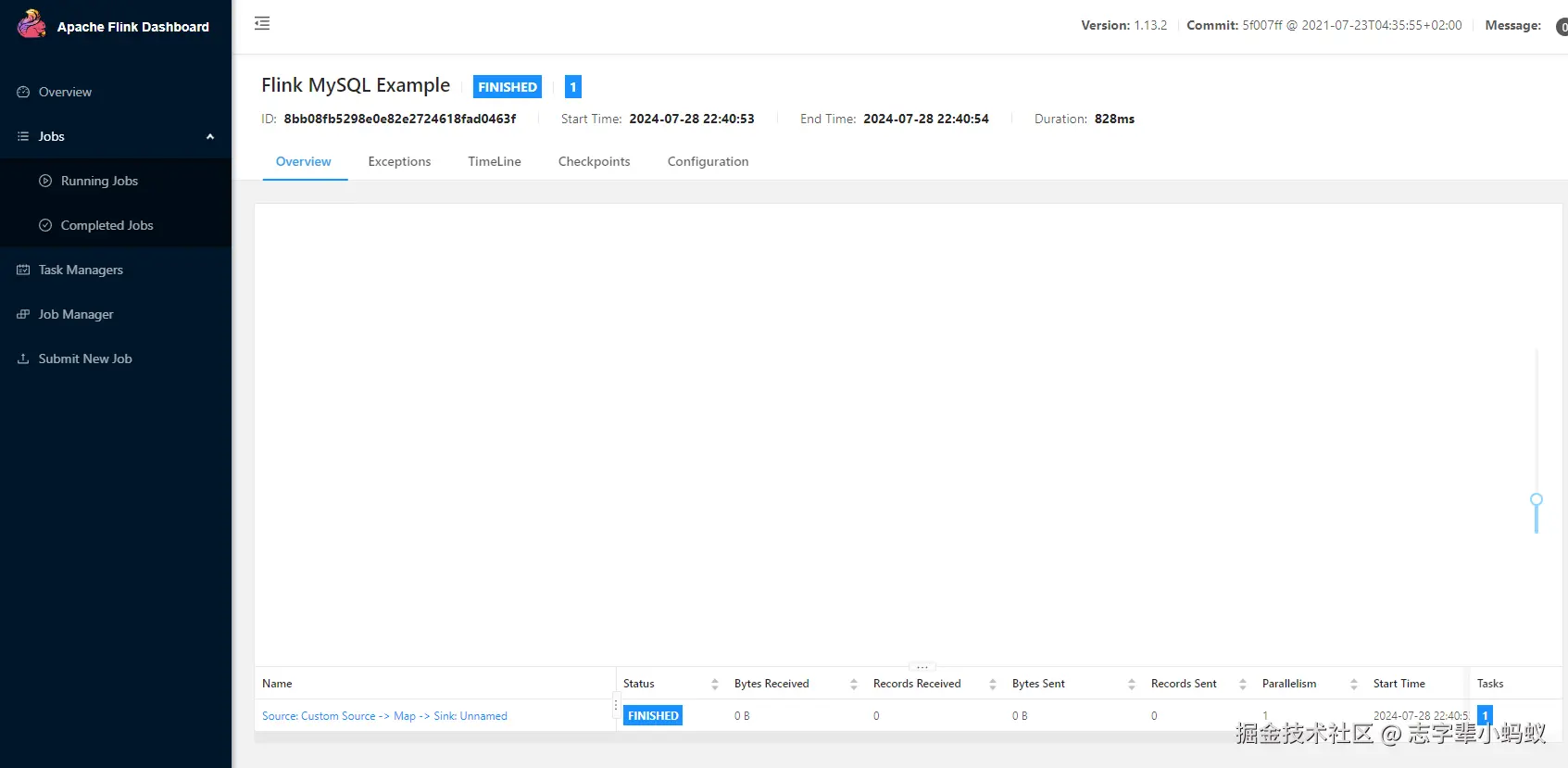Click the blue Tasks badge in vertex row
The width and height of the screenshot is (1568, 768).
1485,715
